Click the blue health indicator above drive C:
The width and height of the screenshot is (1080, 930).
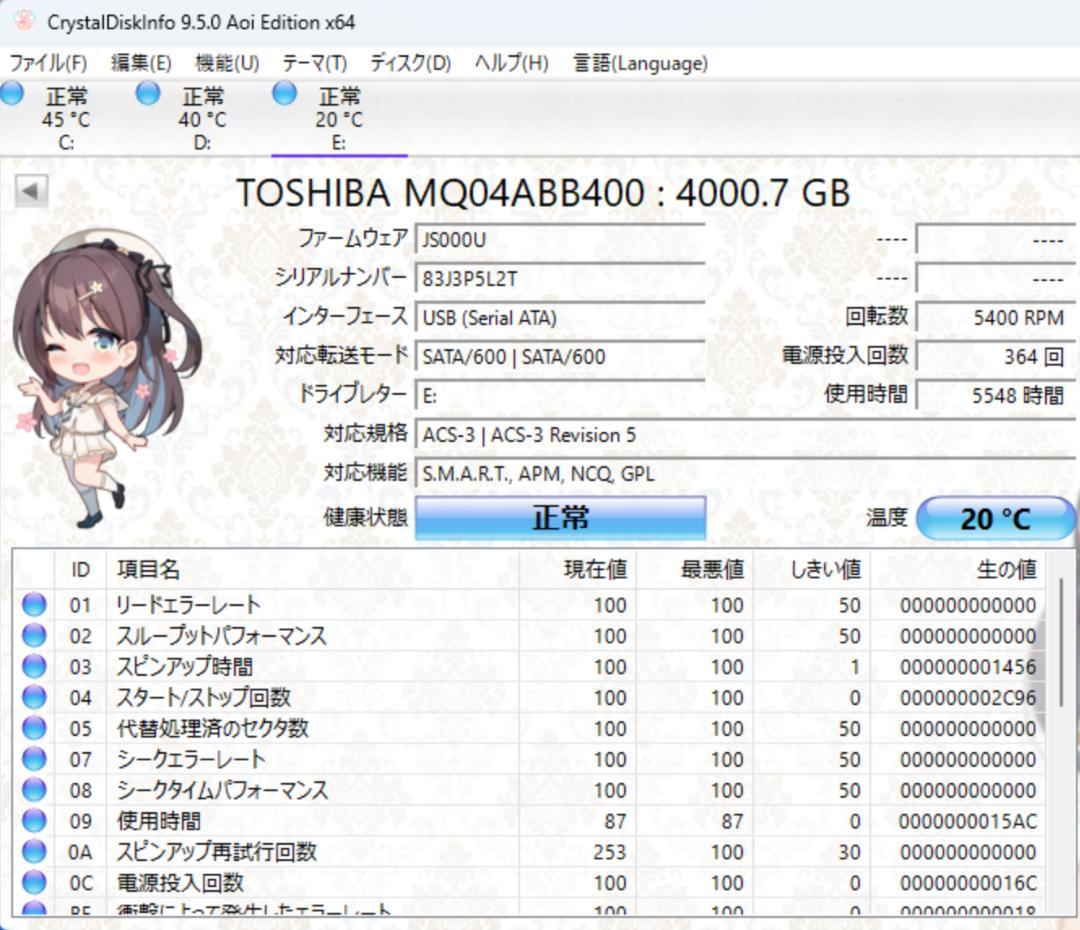coord(13,93)
